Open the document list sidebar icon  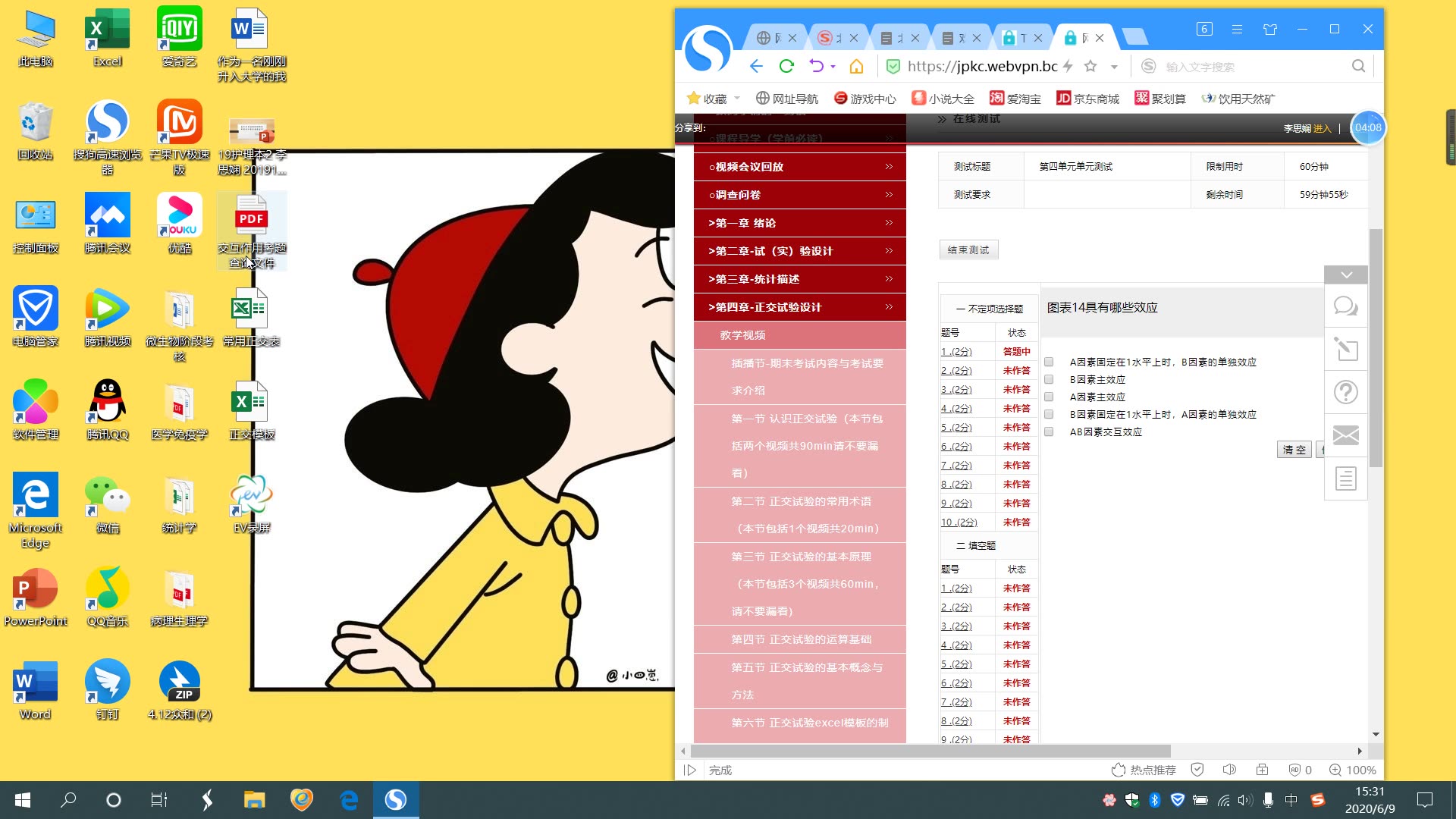click(1346, 479)
